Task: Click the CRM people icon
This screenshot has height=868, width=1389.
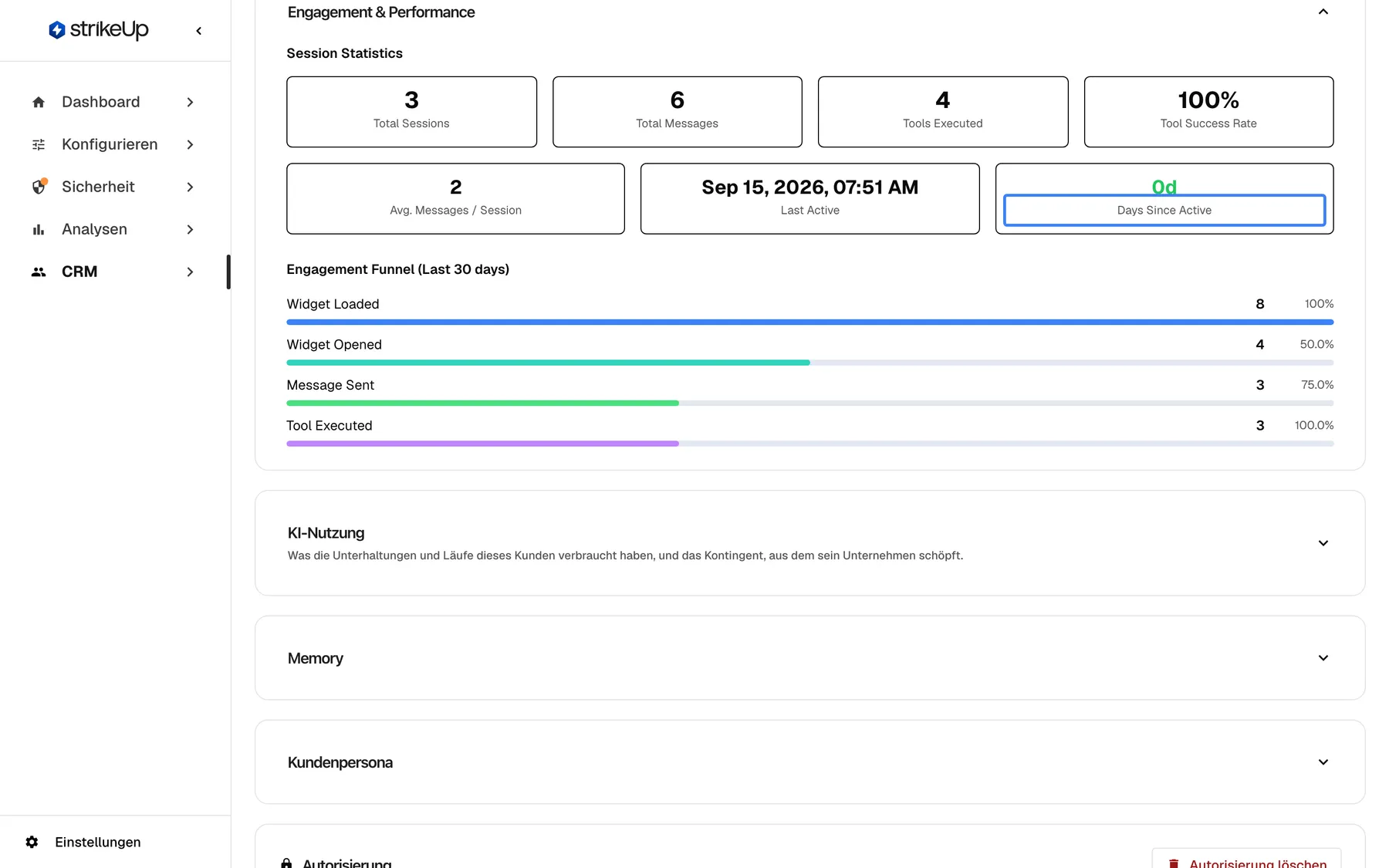Action: tap(39, 272)
